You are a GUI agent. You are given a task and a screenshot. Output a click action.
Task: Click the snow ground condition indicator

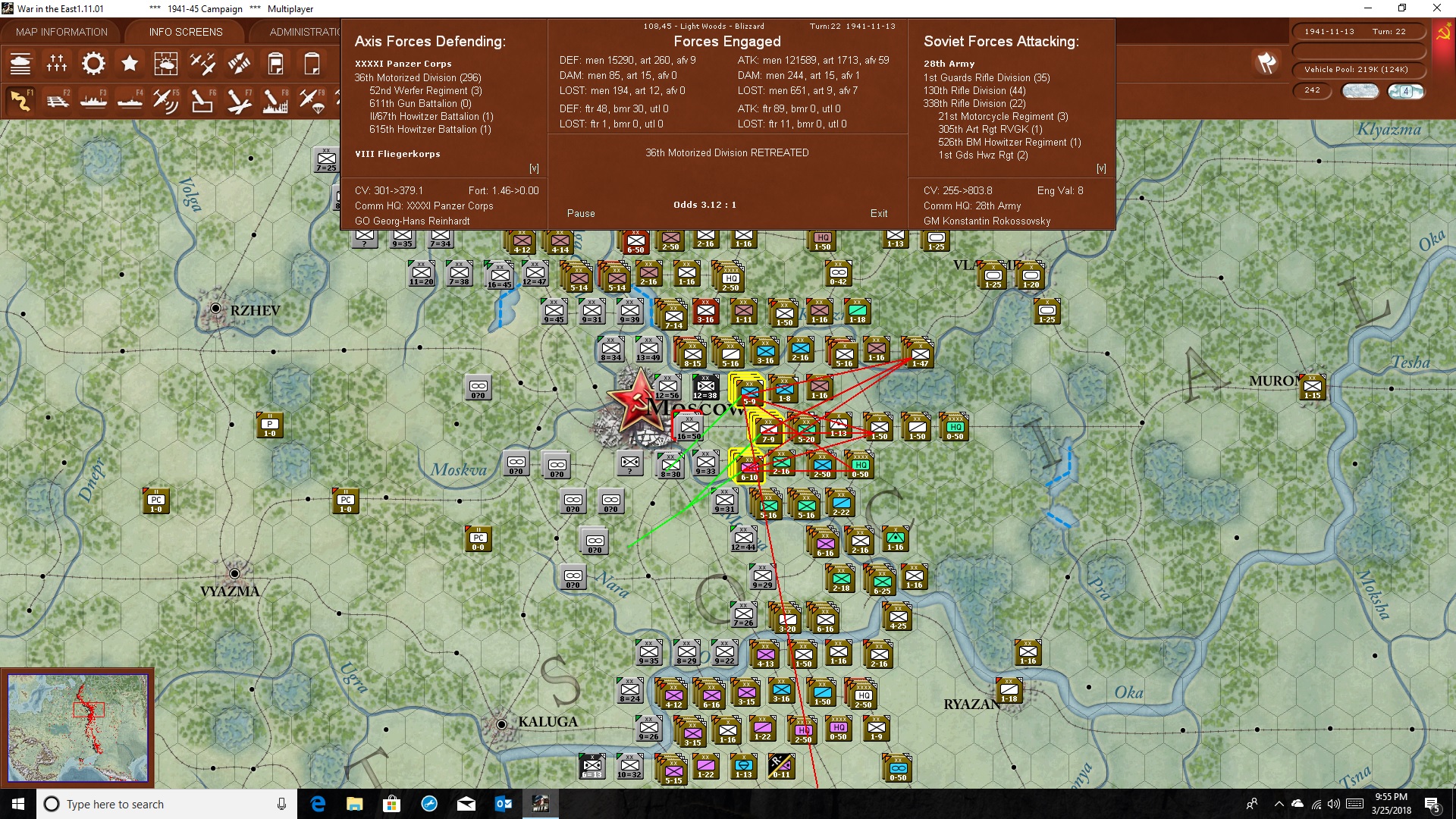[x=1360, y=91]
